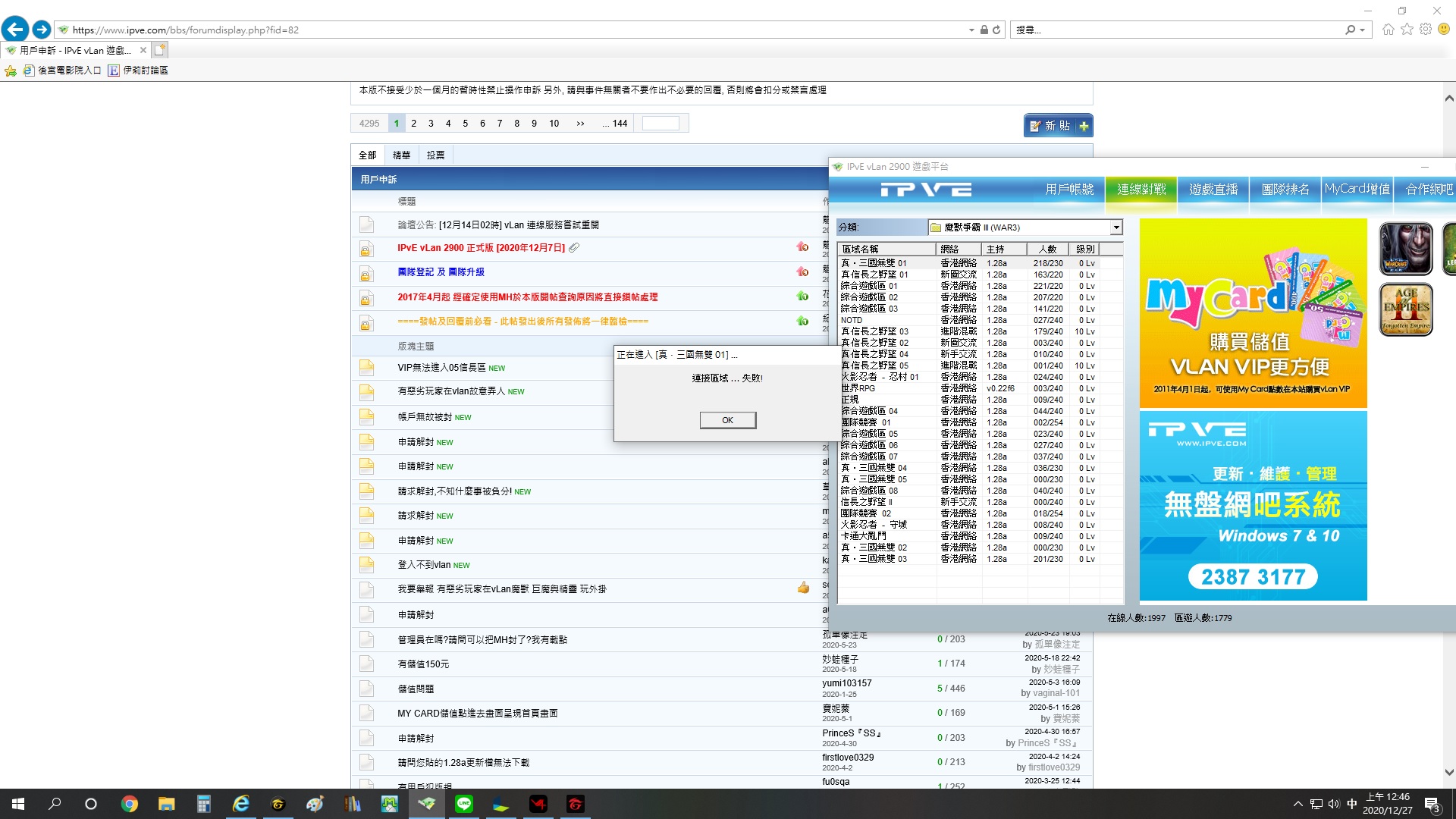The width and height of the screenshot is (1456, 819).
Task: Select the 綜合遊戲區 02 room row
Action: click(869, 297)
